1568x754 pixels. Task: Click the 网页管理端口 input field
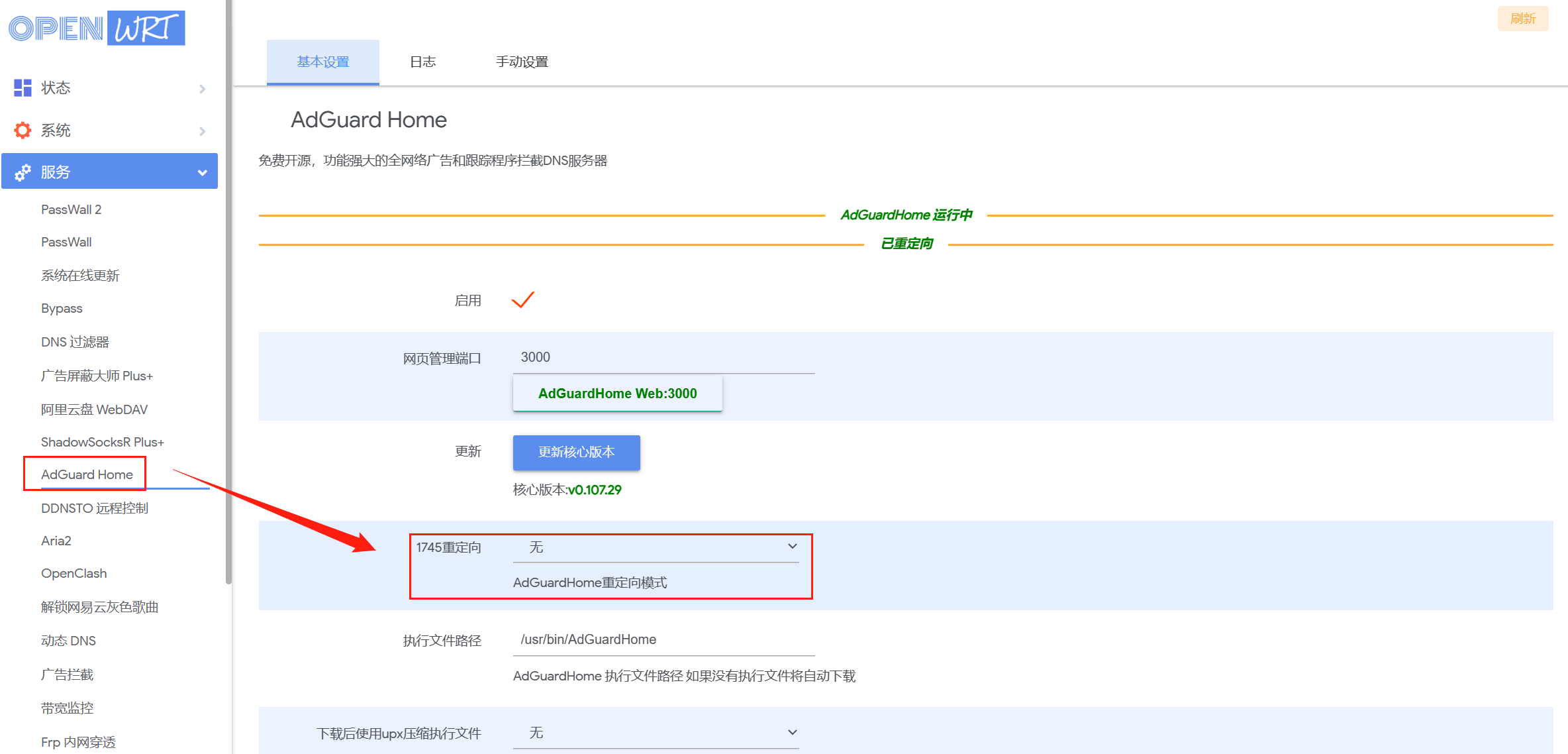pos(663,358)
